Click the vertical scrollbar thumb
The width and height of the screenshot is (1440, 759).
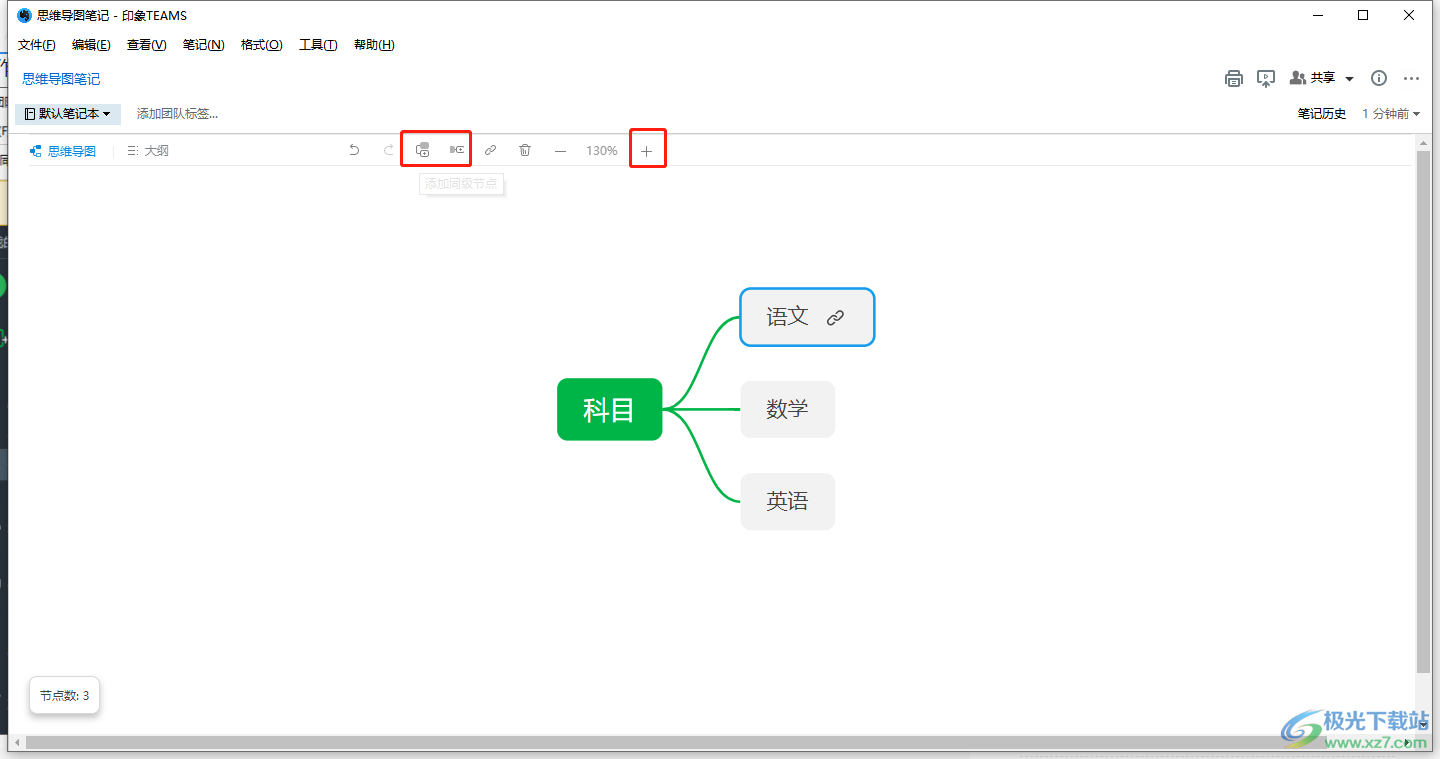point(1424,412)
